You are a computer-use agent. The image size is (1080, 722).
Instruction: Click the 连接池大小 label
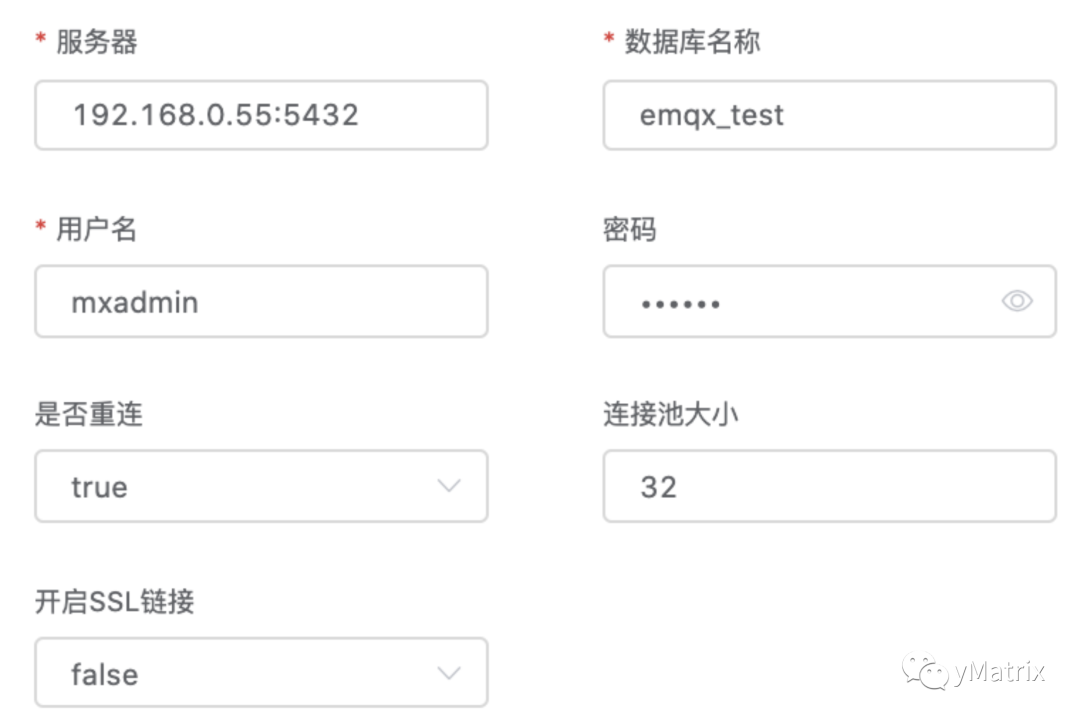tap(670, 414)
